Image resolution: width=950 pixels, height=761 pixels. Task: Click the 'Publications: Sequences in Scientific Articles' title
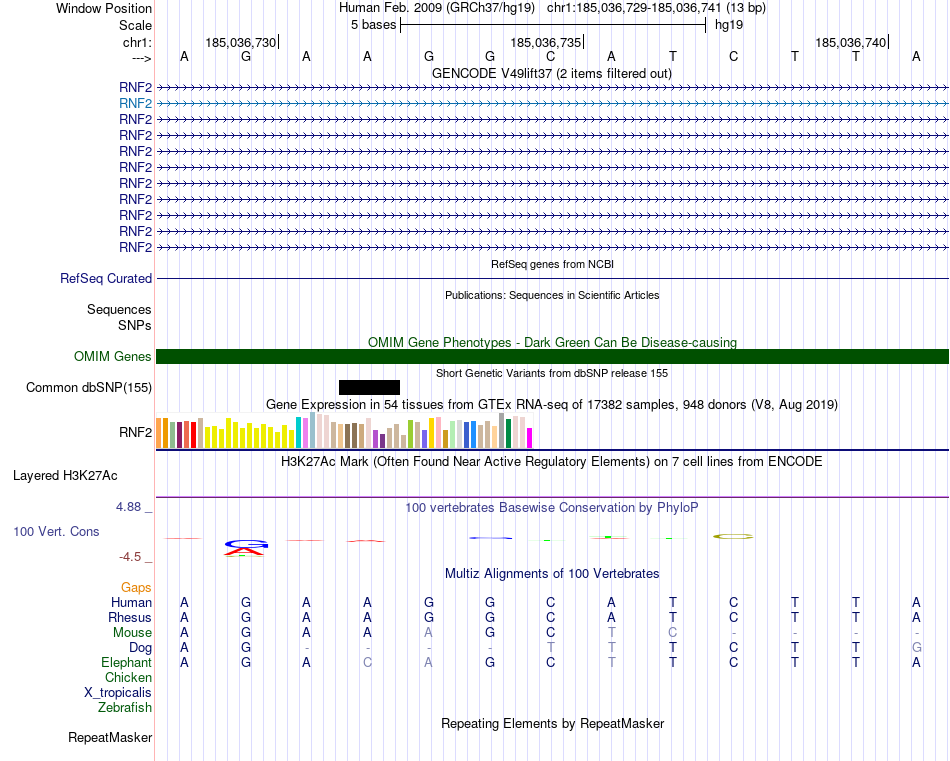tap(552, 295)
